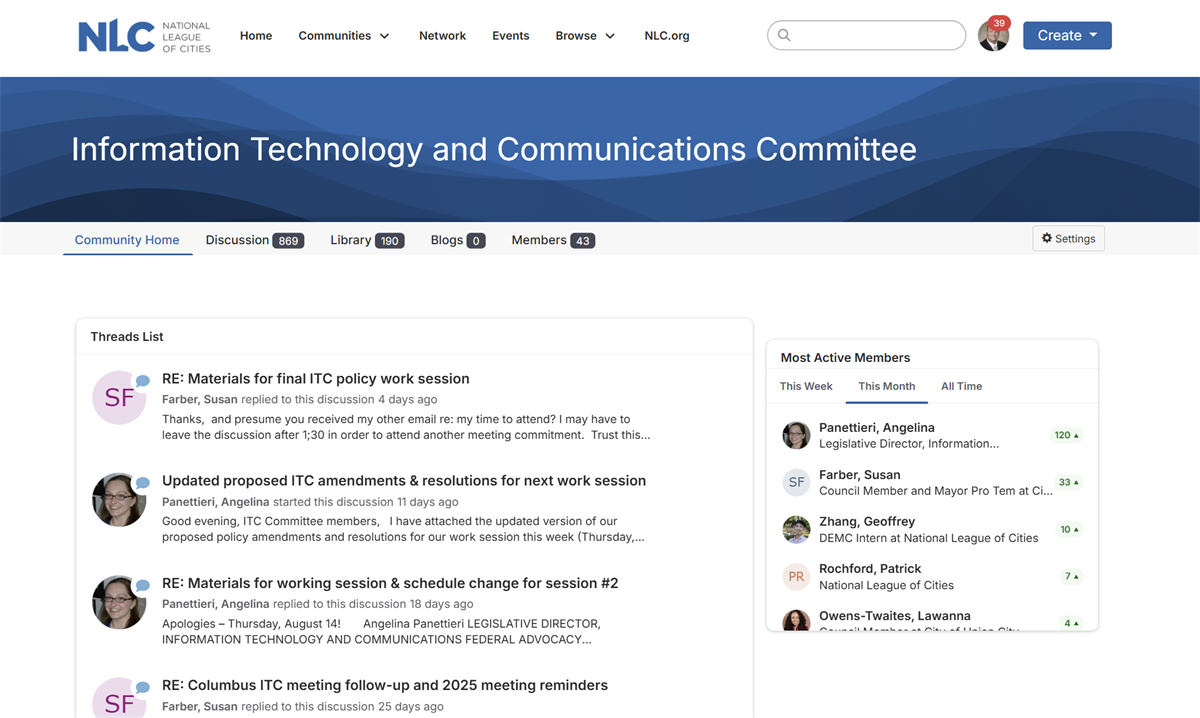Click Patrick Rochford's PR avatar

pos(796,576)
